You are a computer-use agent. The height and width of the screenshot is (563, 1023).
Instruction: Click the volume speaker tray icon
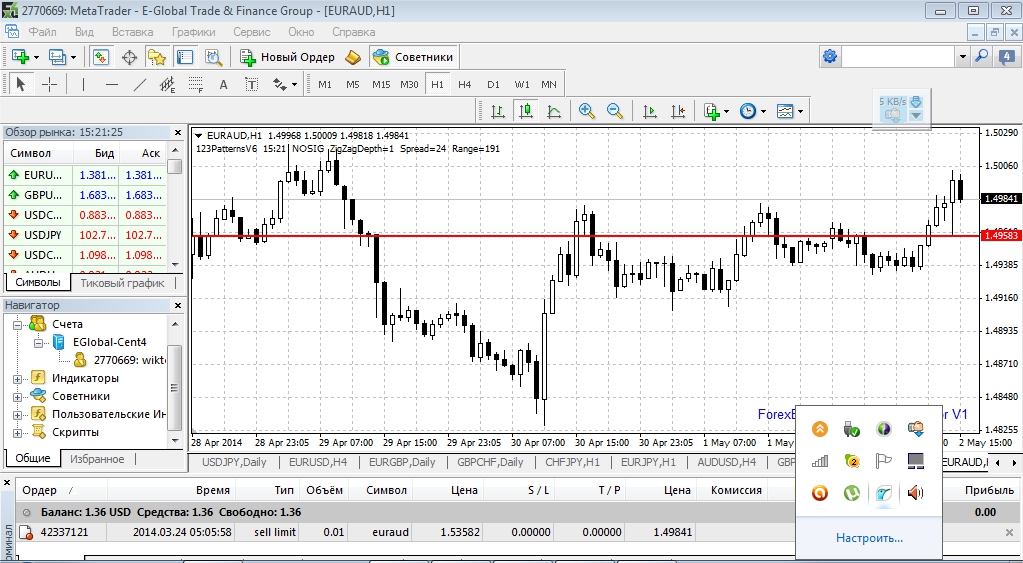915,493
